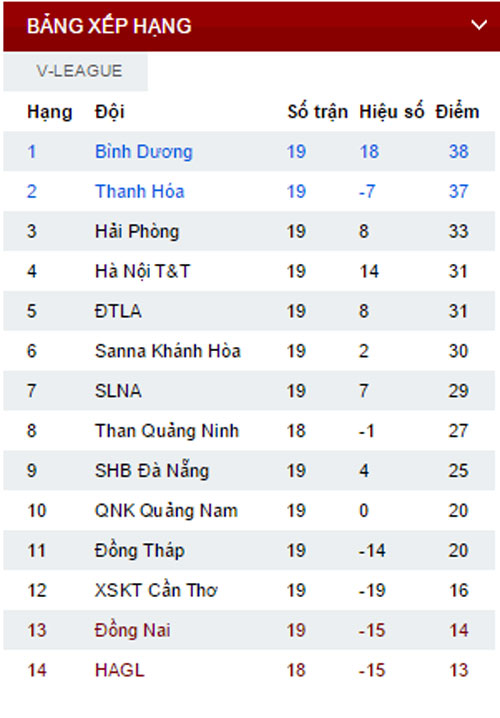This screenshot has width=500, height=718.
Task: Click the Điểm column header
Action: (x=457, y=112)
